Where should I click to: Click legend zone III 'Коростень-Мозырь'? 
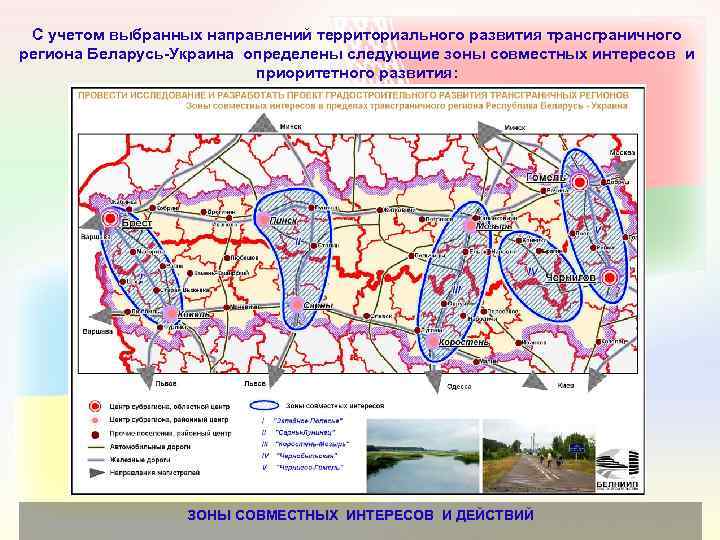pos(312,444)
